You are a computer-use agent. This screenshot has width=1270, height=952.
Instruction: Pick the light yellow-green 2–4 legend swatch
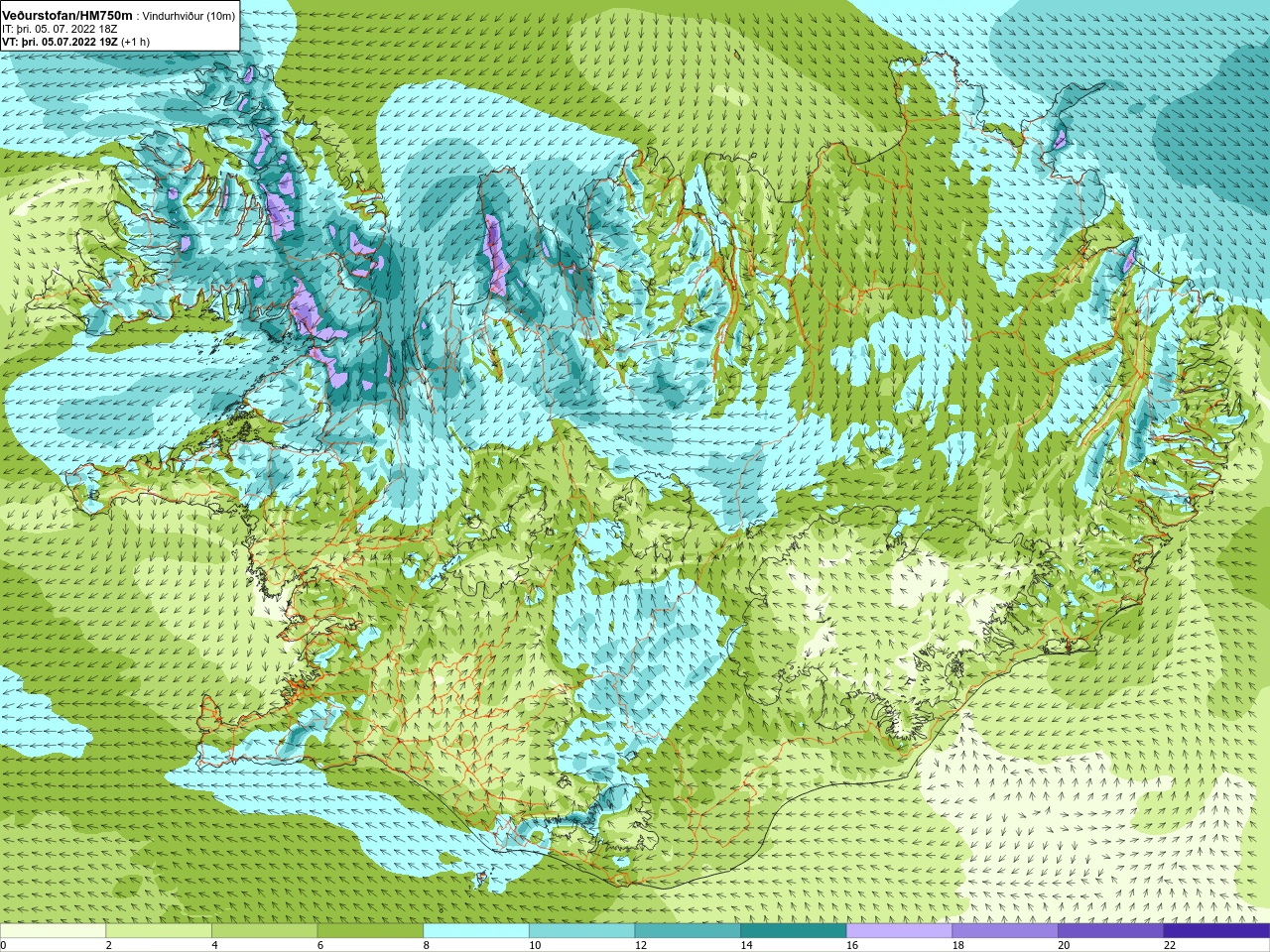159,931
